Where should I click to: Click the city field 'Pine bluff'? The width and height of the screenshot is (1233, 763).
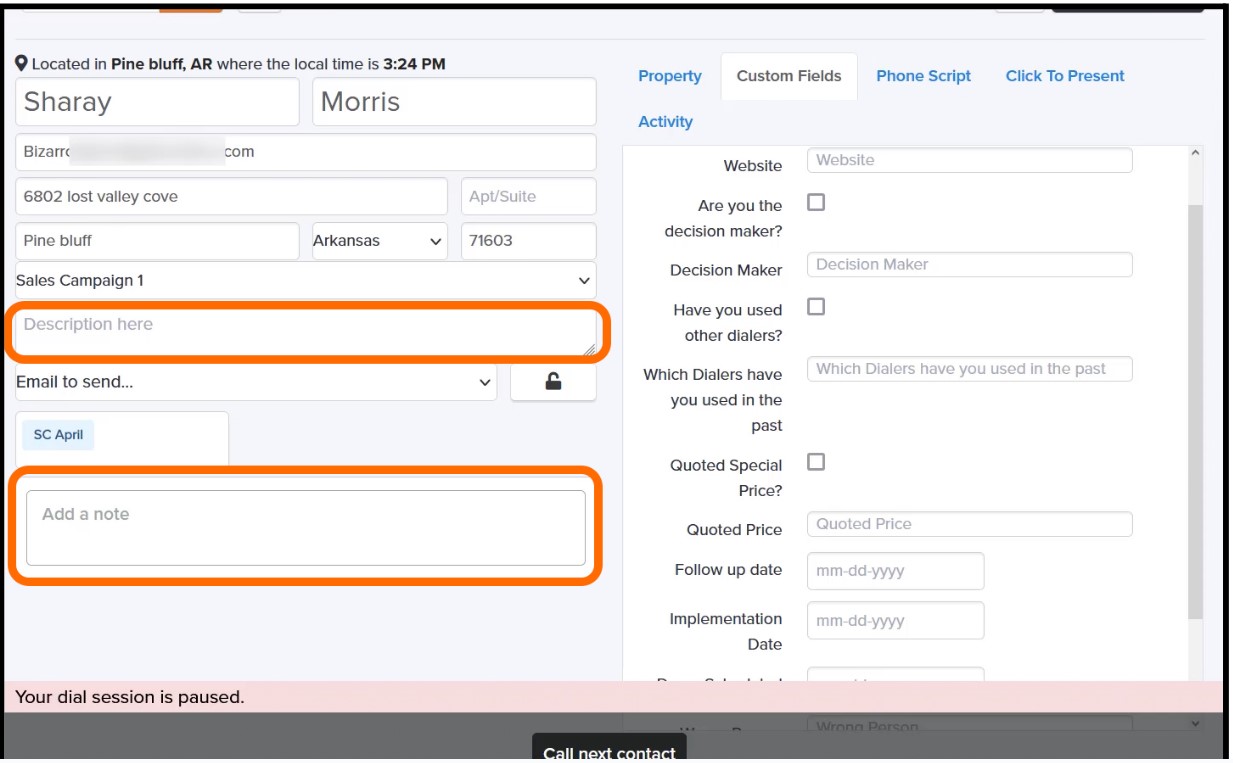click(x=158, y=241)
